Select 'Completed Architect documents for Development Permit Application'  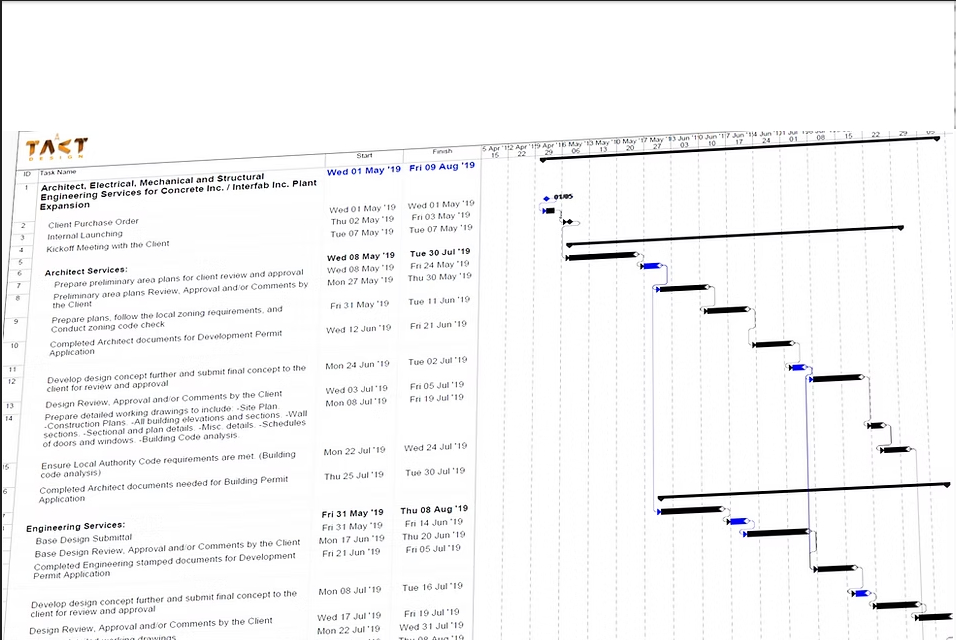(x=165, y=343)
